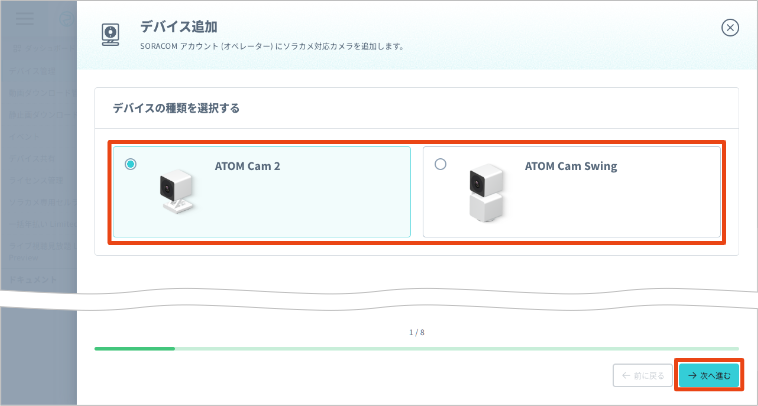This screenshot has width=758, height=406.
Task: Click the left arrow icon in 前に戻る
Action: click(x=626, y=375)
